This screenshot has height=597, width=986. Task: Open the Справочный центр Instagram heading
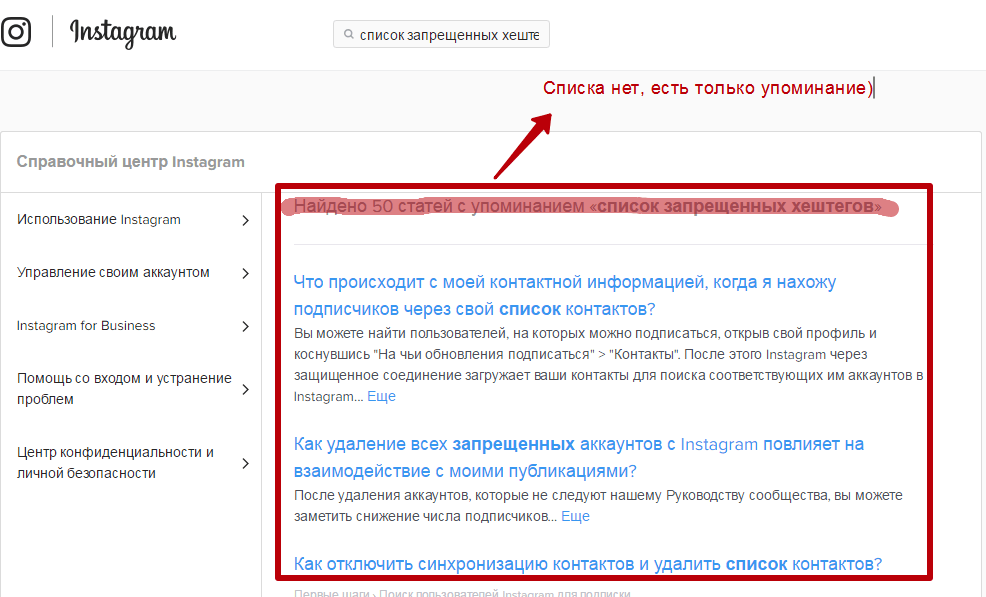(x=130, y=162)
